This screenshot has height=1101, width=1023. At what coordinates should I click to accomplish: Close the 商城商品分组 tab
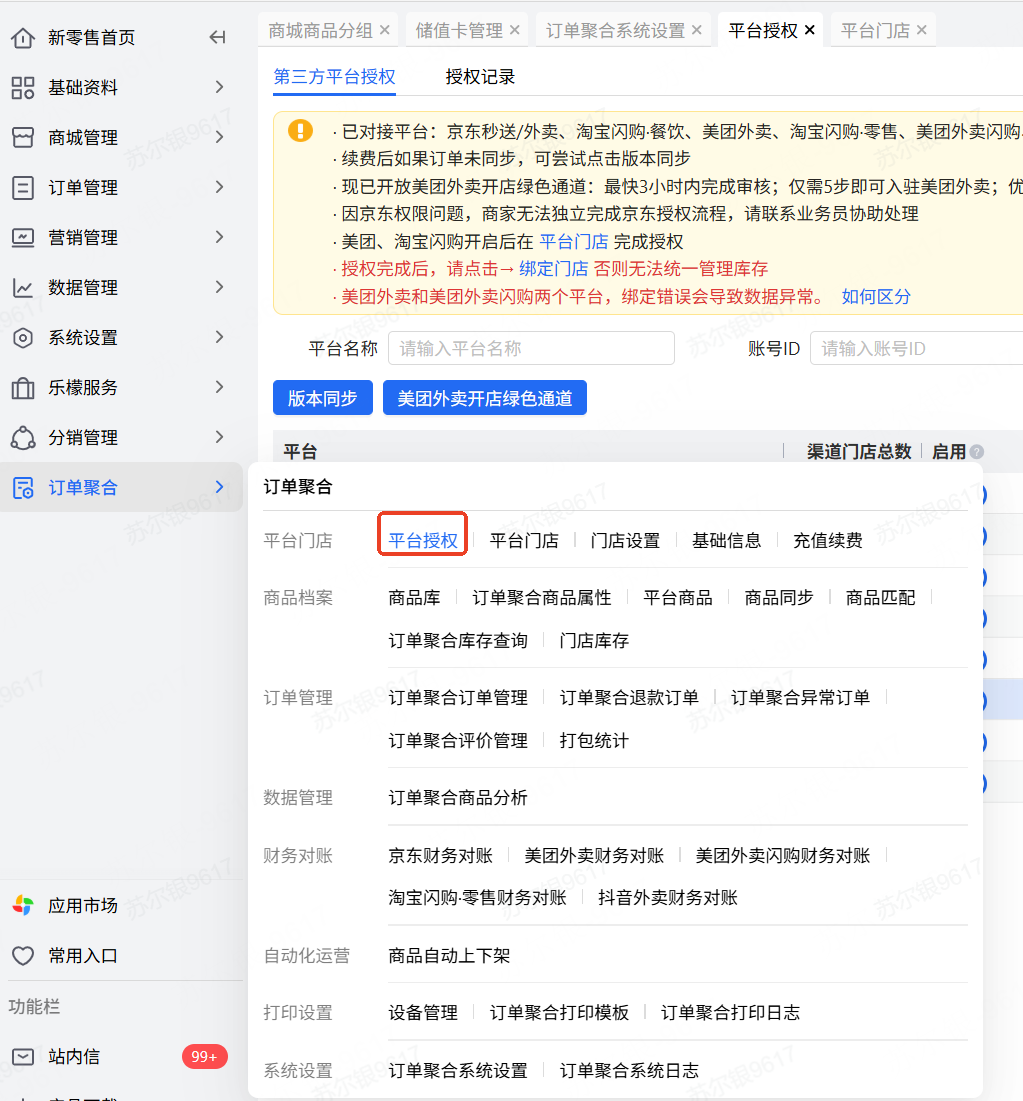point(385,30)
